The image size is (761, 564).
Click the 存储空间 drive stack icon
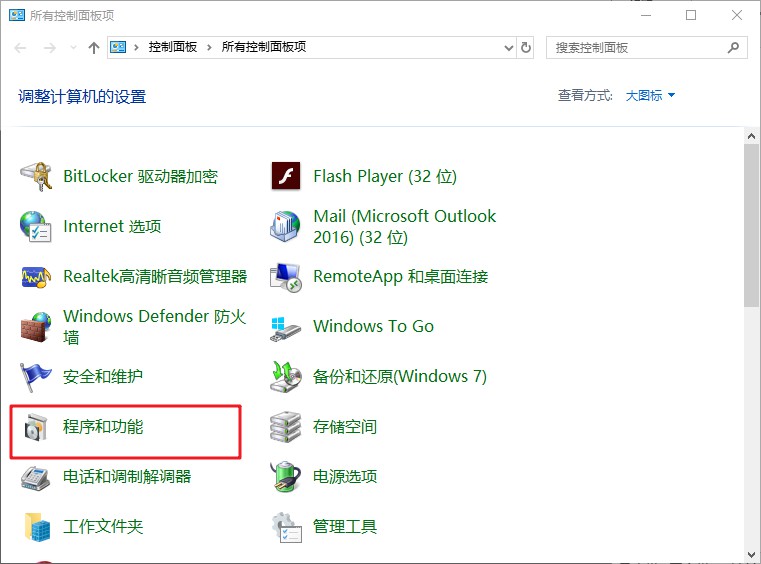286,427
